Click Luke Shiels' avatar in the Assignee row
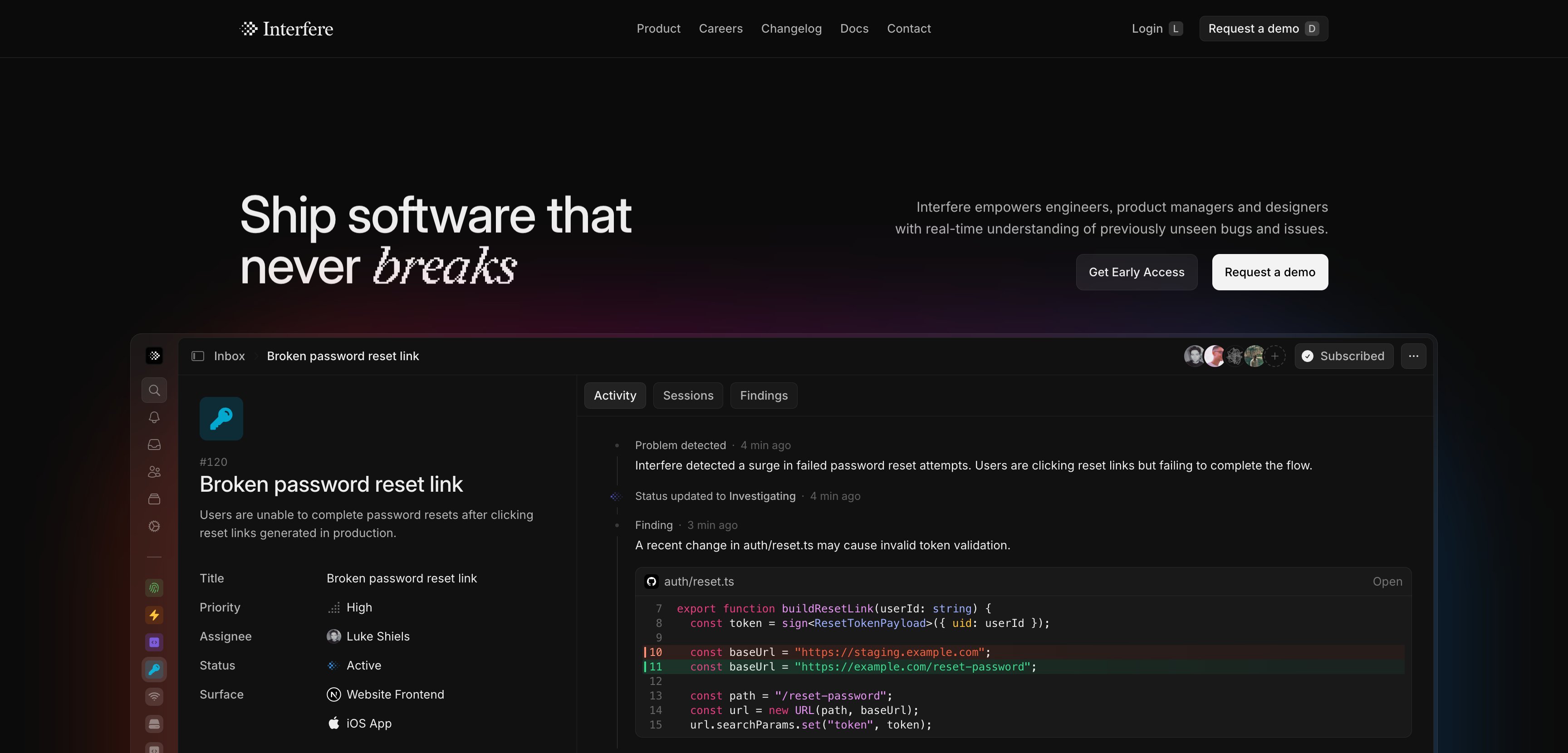1568x753 pixels. 333,637
